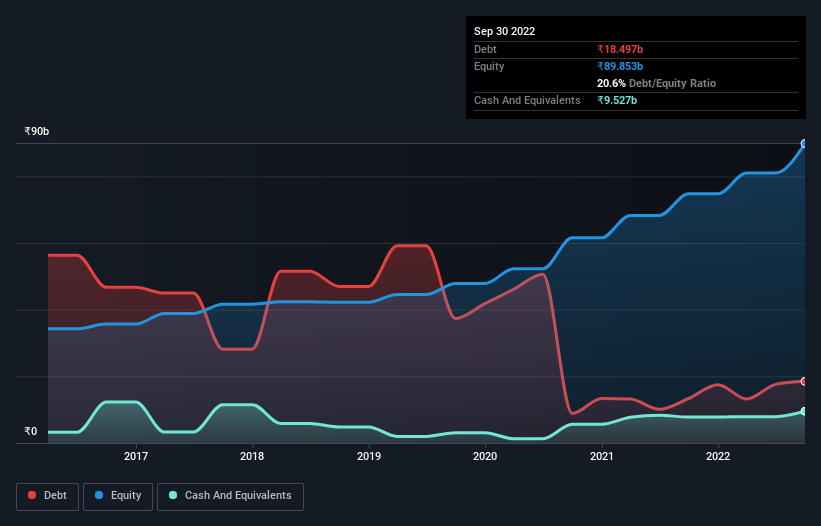This screenshot has height=526, width=821.
Task: Click the ₹90b y-axis label
Action: click(x=37, y=131)
